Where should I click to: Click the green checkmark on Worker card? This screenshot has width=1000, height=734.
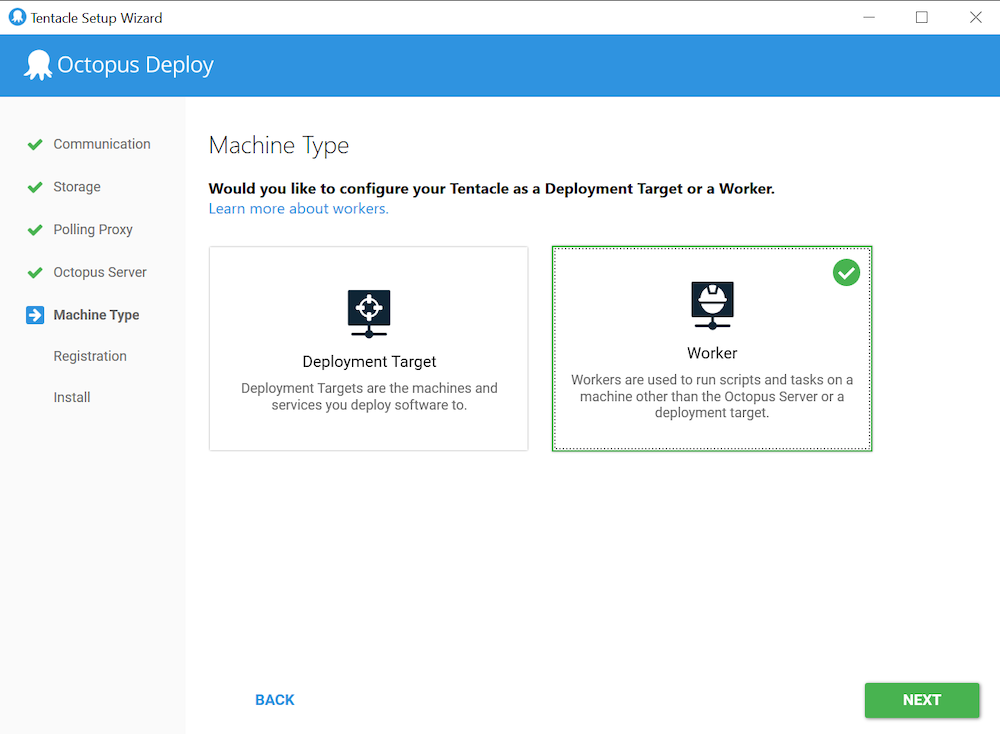(x=846, y=272)
